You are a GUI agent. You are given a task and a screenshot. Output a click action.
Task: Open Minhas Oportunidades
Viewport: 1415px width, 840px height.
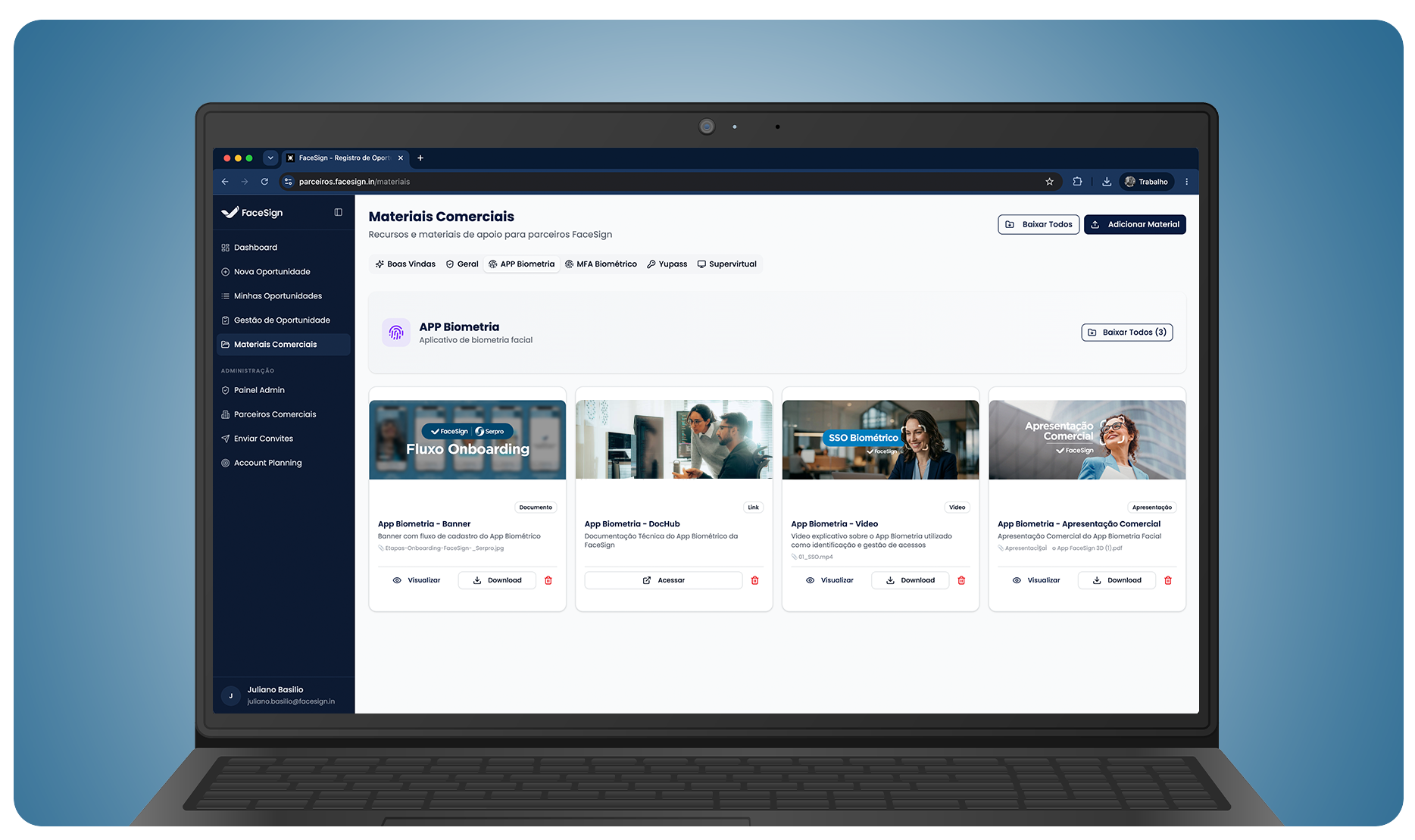pyautogui.click(x=283, y=296)
